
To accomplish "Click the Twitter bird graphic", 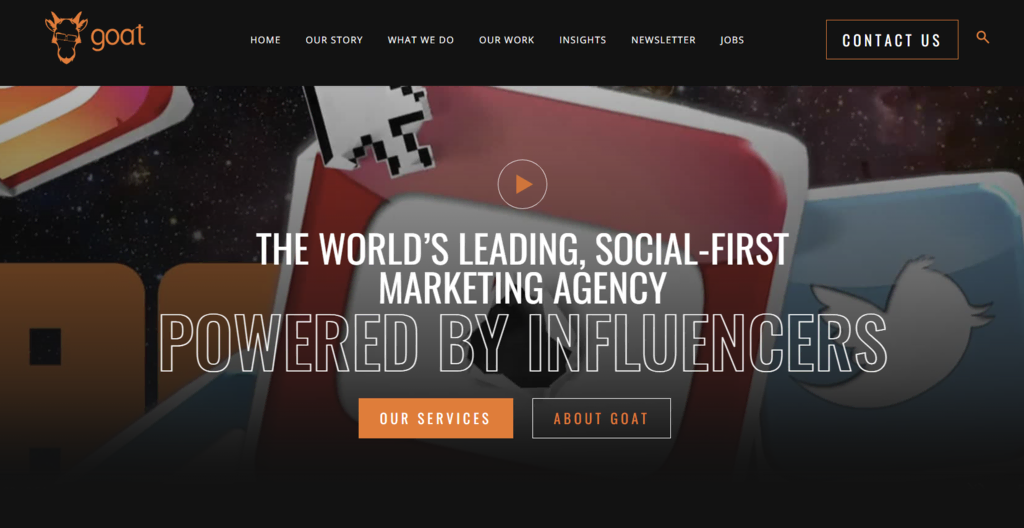I will 901,330.
